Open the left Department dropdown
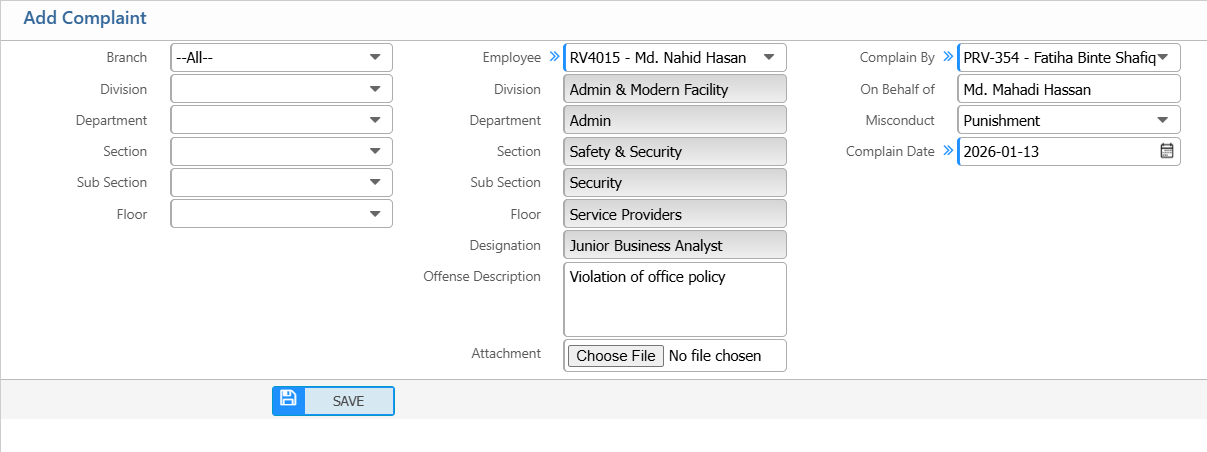Screen dimensions: 1207x452 [x=281, y=120]
